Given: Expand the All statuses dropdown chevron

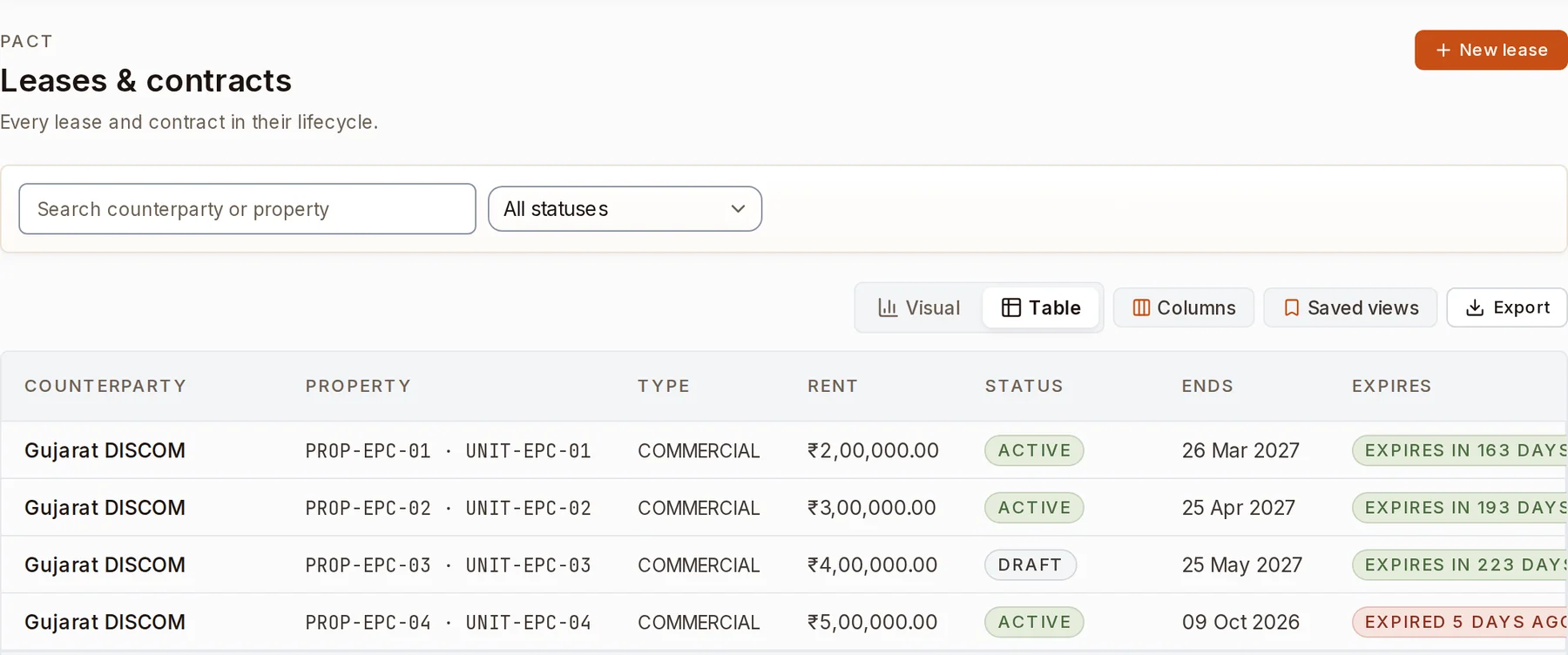Looking at the screenshot, I should (x=738, y=209).
